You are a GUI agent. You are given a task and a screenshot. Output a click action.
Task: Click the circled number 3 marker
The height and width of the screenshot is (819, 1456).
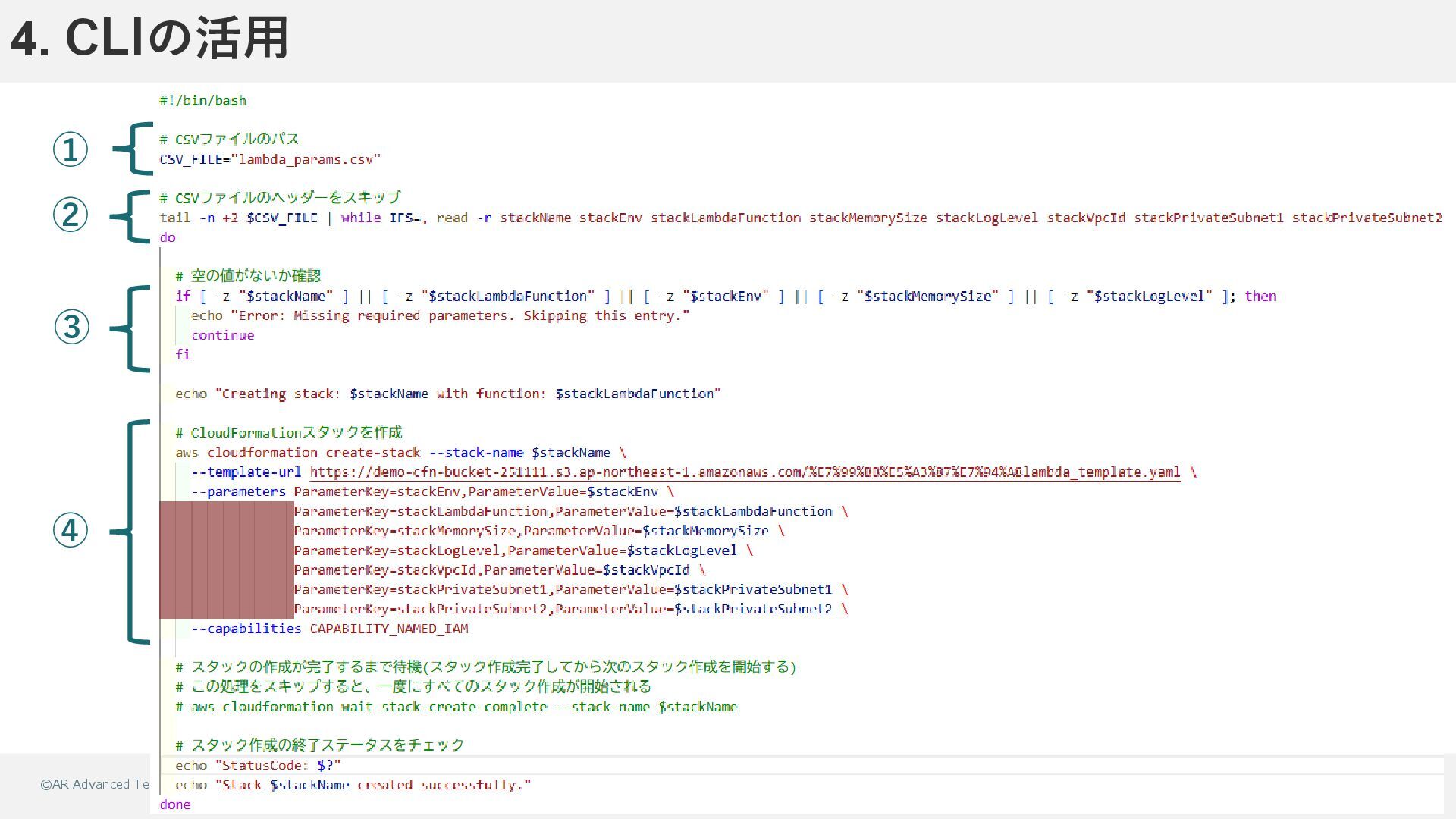click(71, 328)
